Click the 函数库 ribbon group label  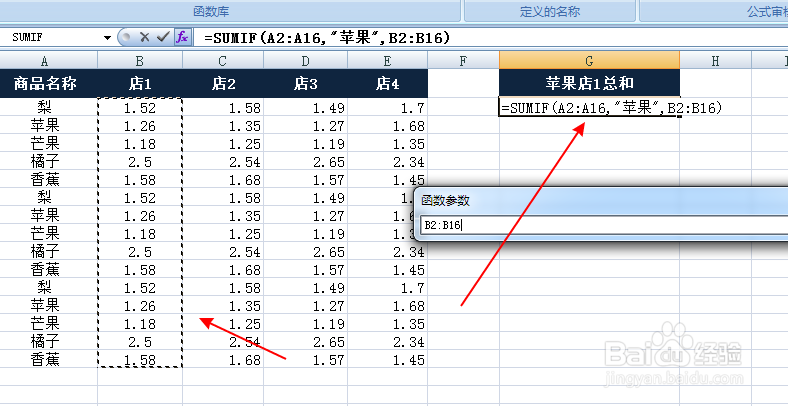pos(211,12)
